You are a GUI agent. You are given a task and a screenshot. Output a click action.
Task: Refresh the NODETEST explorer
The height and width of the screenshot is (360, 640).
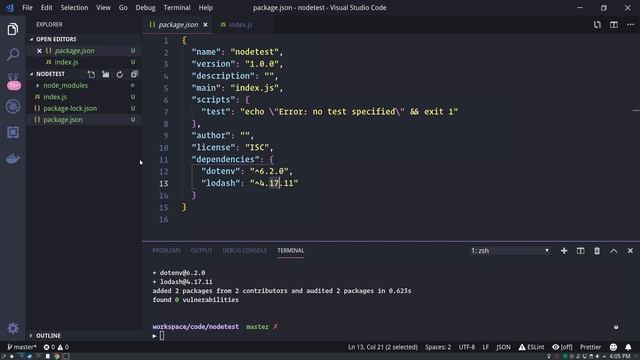click(x=120, y=74)
